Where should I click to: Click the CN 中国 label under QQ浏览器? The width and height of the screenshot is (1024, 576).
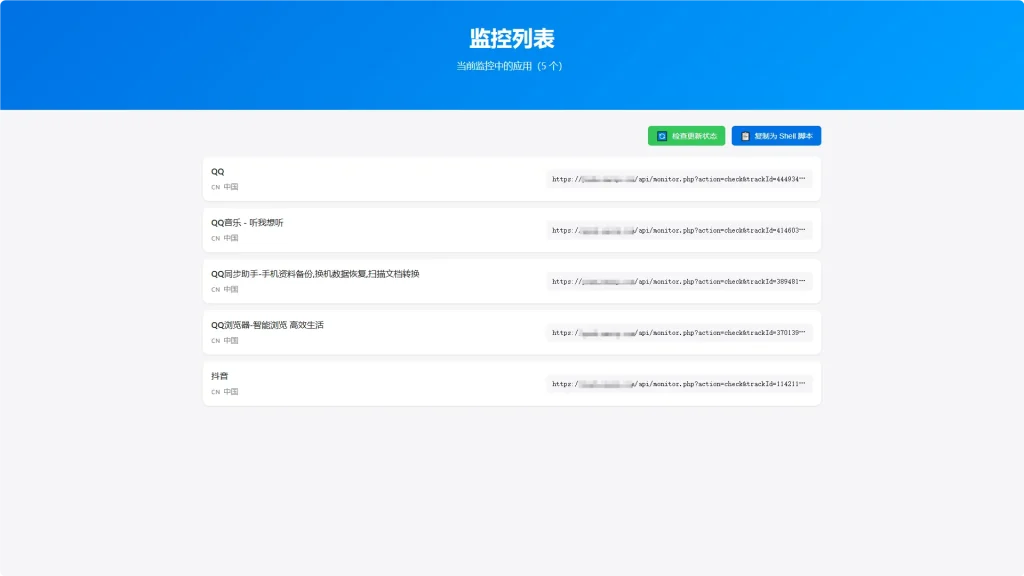(225, 340)
